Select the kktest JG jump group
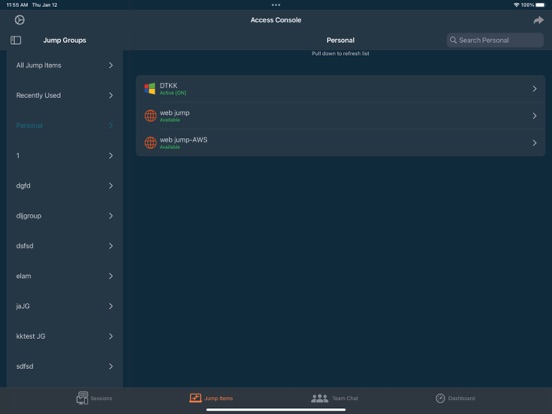552x414 pixels. point(65,336)
